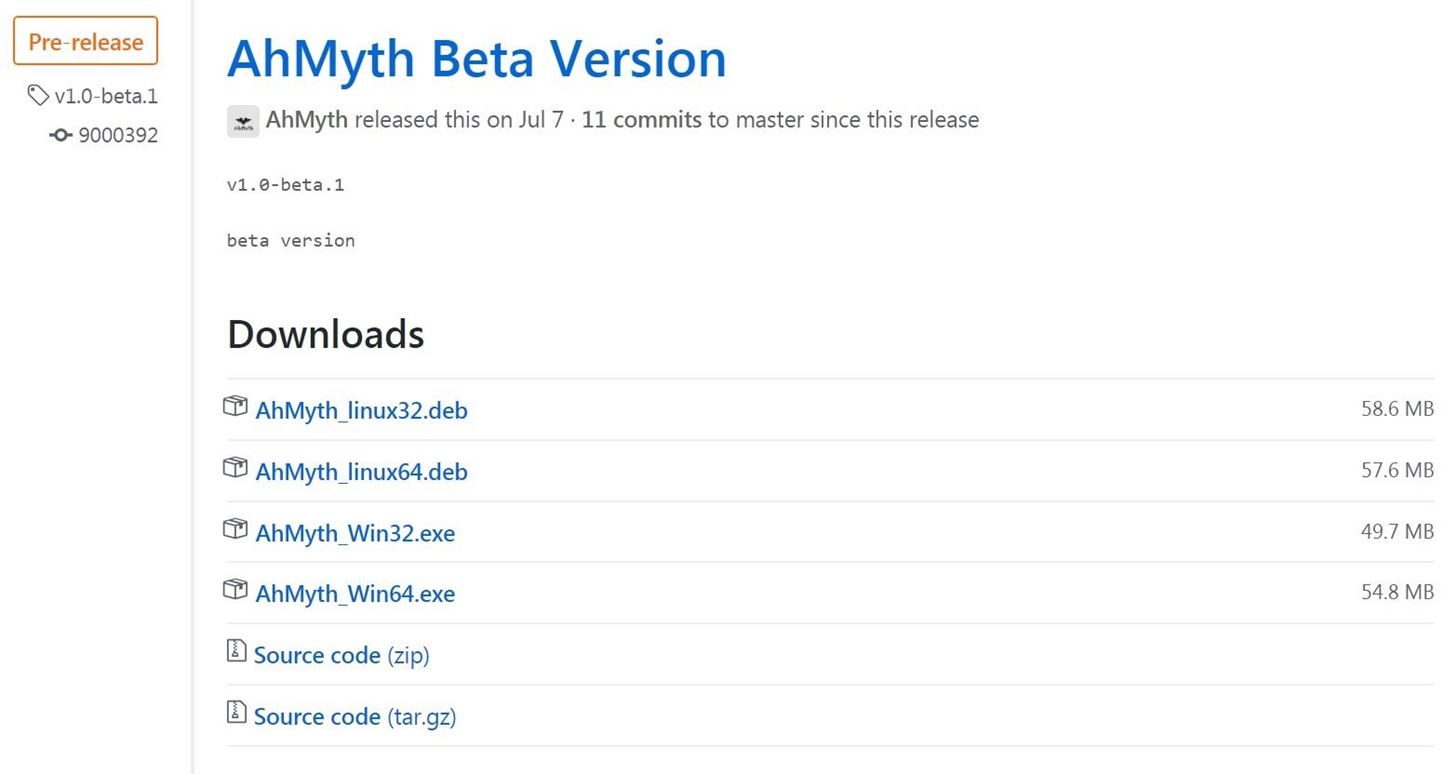This screenshot has width=1456, height=774.
Task: Open the v1.0-beta.1 tag link
Action: click(x=106, y=96)
